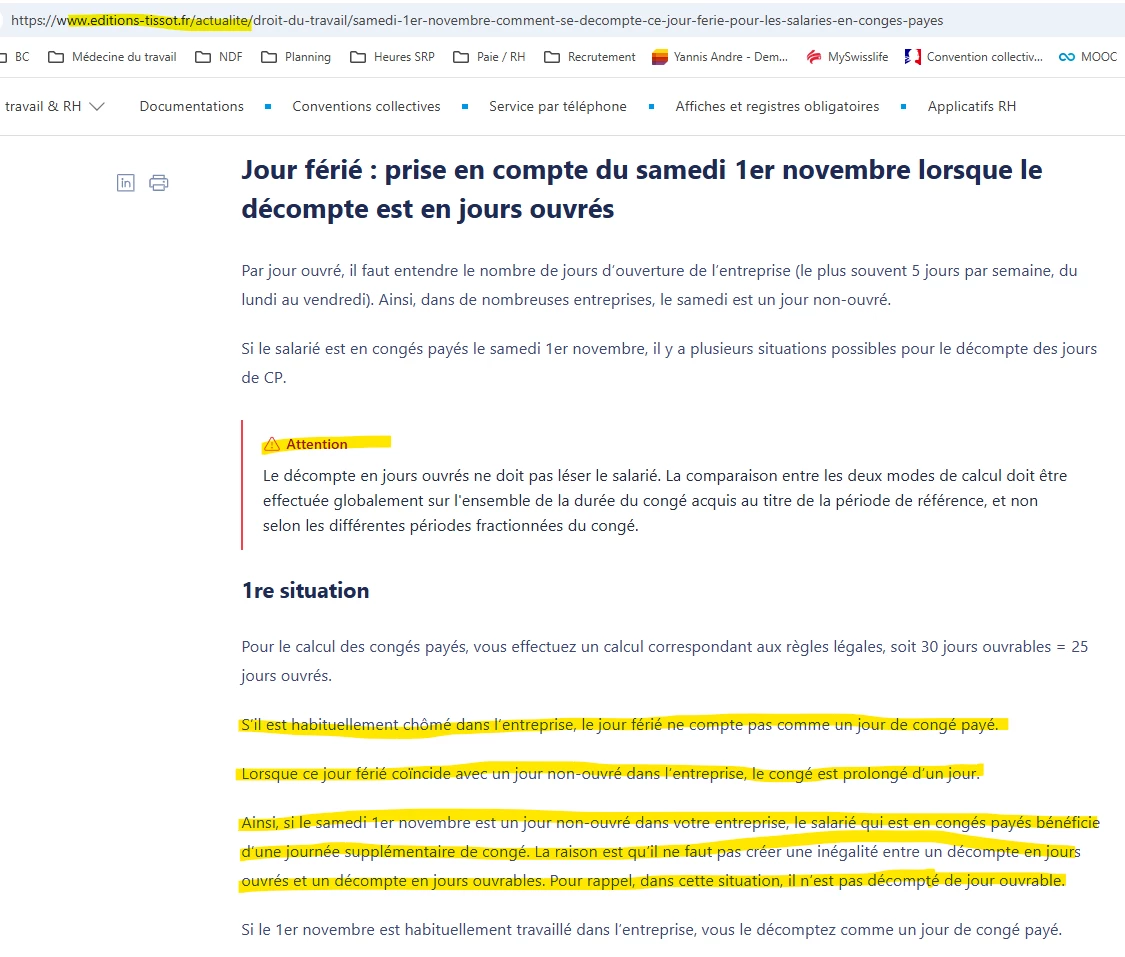
Task: Click the browser address bar URL
Action: click(x=477, y=20)
